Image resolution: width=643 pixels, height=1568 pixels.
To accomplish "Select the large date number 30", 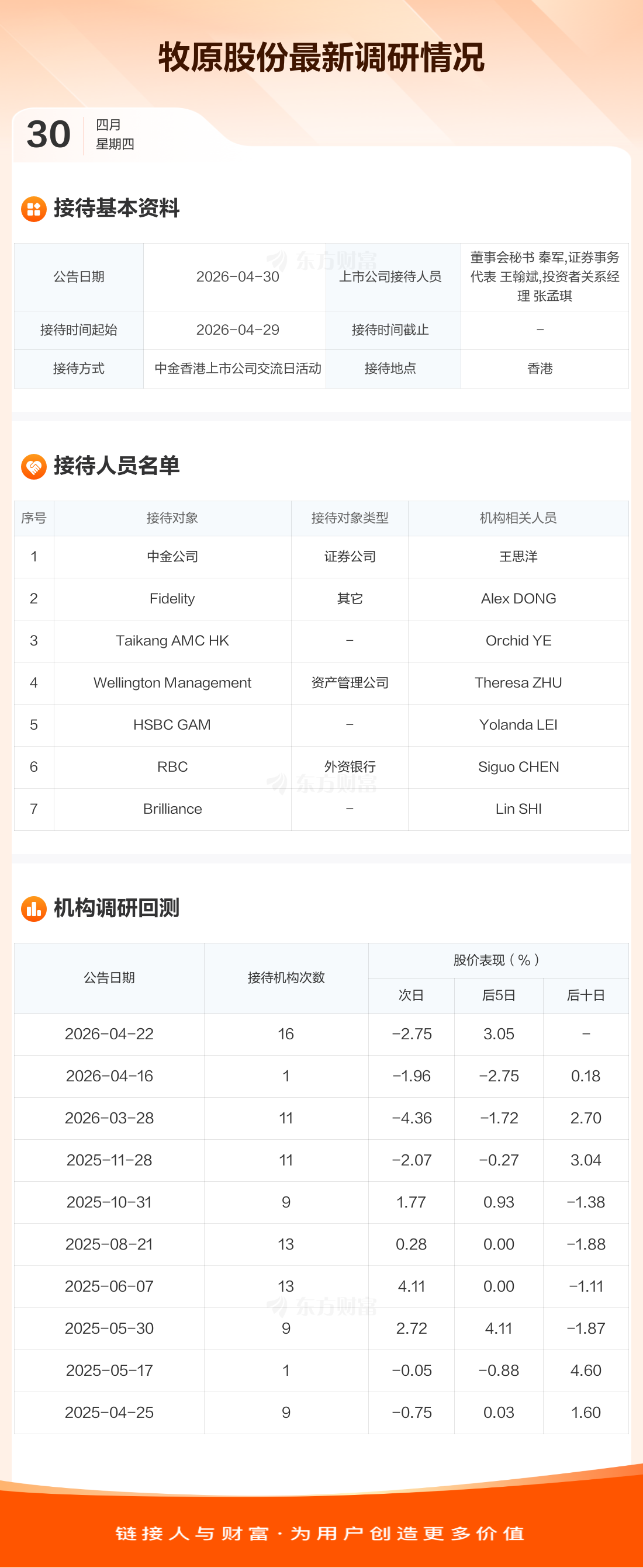I will pyautogui.click(x=49, y=134).
